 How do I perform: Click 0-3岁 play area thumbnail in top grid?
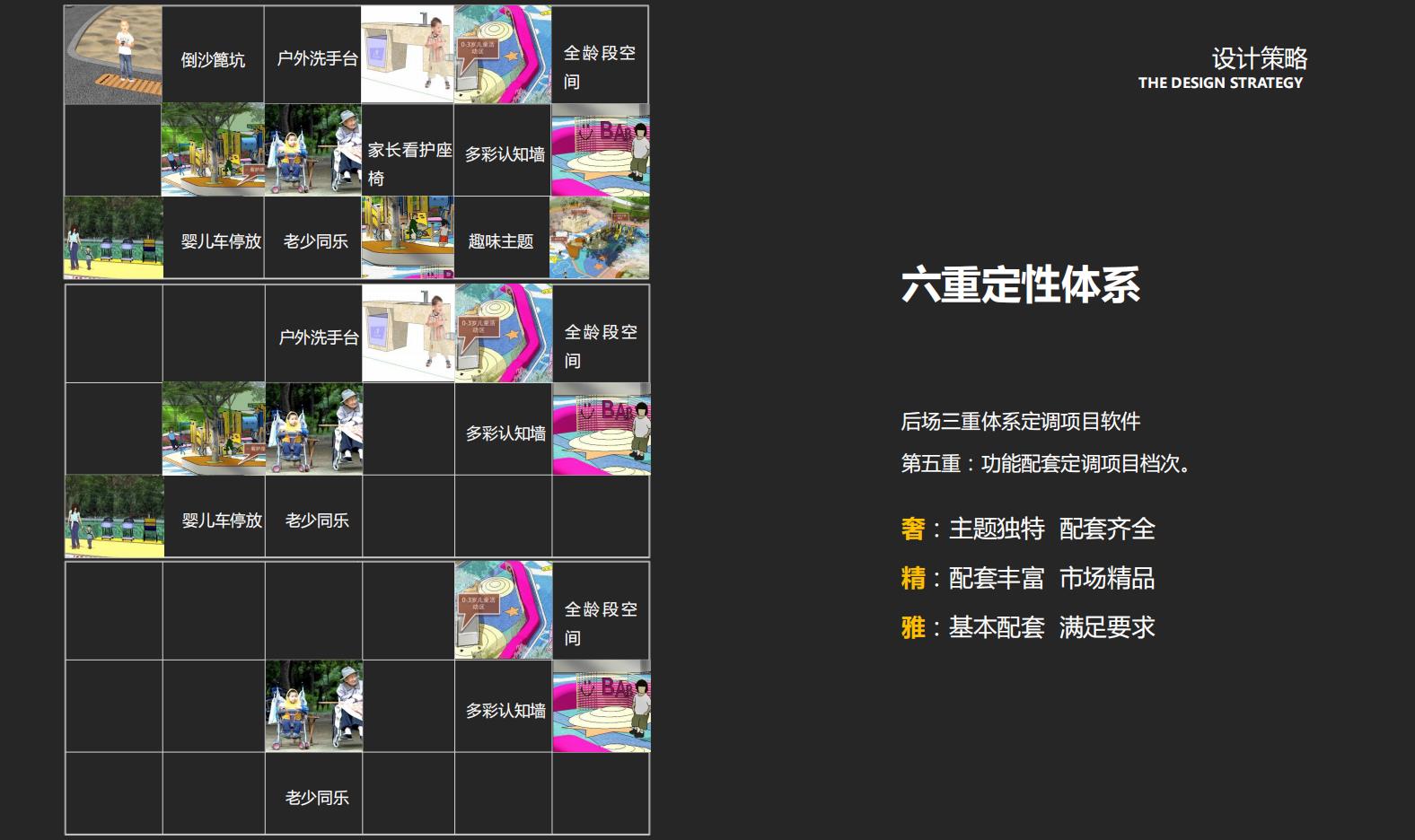(503, 55)
